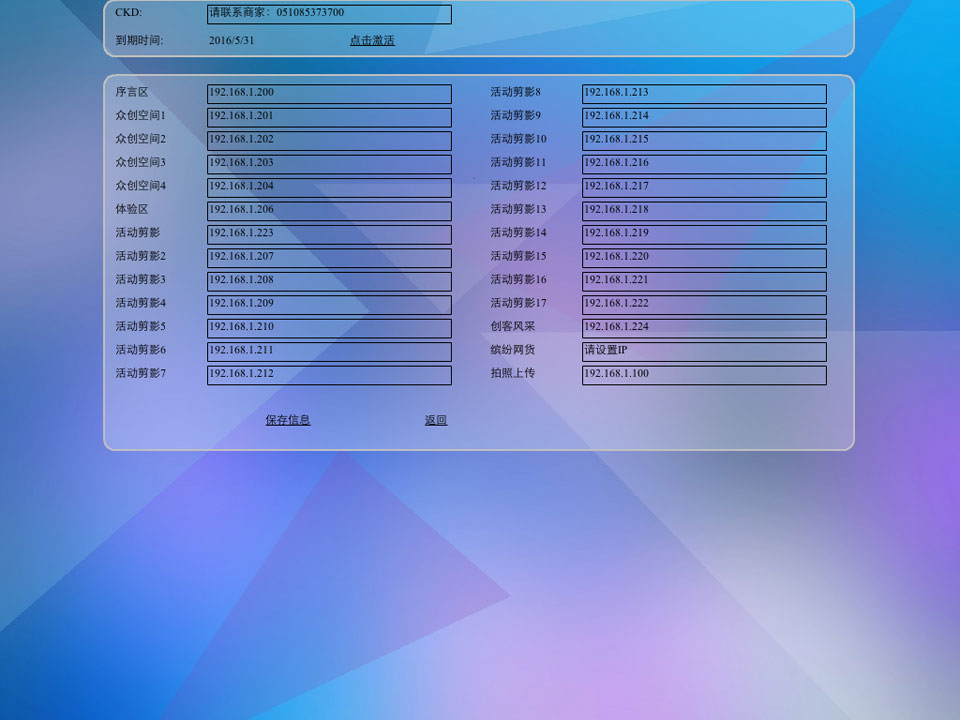Edit the 活动剪影6 IP field
This screenshot has height=720, width=960.
[x=329, y=351]
